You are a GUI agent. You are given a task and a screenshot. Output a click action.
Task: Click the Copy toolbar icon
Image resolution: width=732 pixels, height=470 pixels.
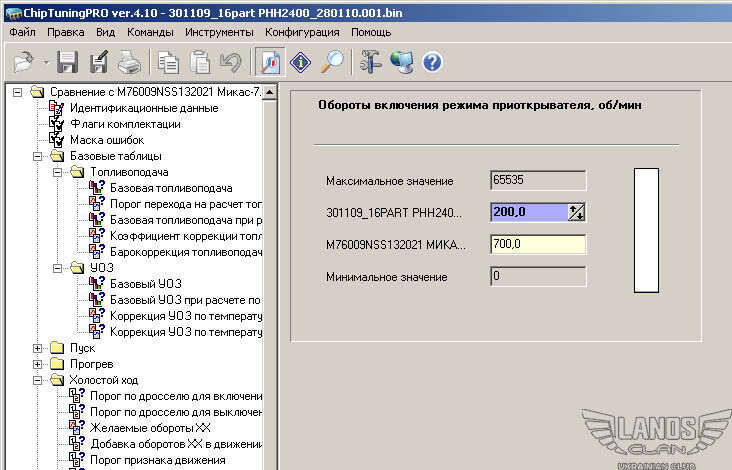169,62
